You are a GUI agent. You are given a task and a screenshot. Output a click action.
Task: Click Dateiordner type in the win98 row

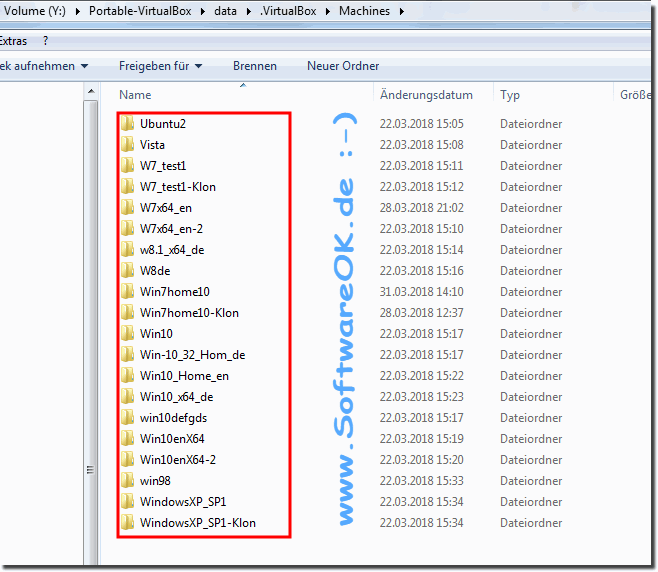[531, 481]
